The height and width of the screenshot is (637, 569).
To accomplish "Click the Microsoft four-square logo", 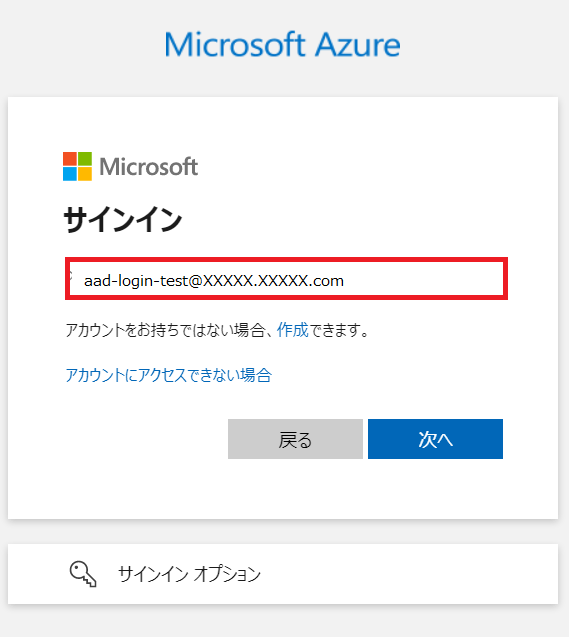I will (x=77, y=166).
